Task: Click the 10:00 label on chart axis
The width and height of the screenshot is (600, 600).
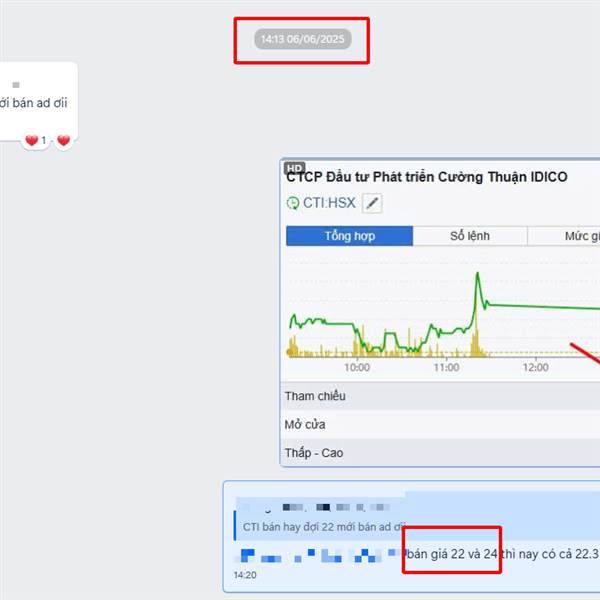Action: (357, 367)
